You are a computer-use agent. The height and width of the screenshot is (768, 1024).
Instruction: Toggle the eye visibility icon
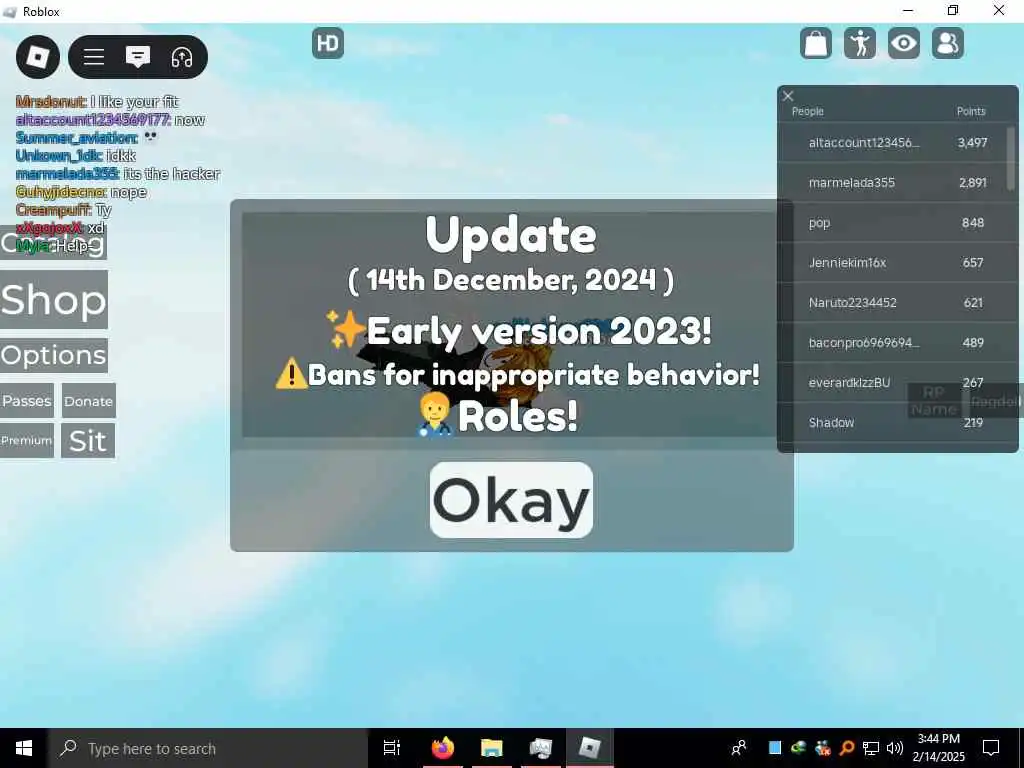[x=904, y=44]
